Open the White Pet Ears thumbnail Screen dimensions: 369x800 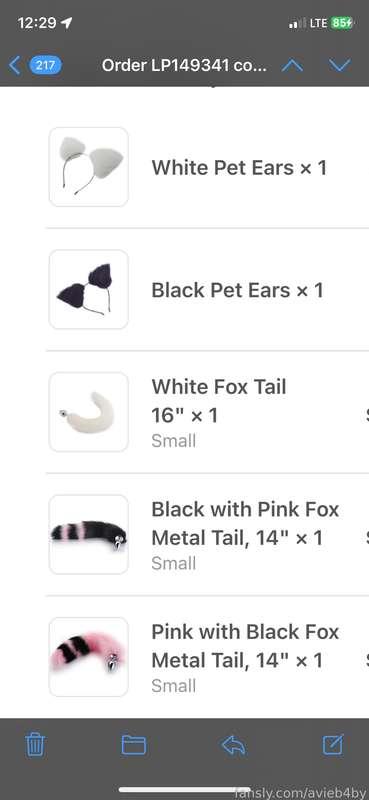(x=89, y=167)
